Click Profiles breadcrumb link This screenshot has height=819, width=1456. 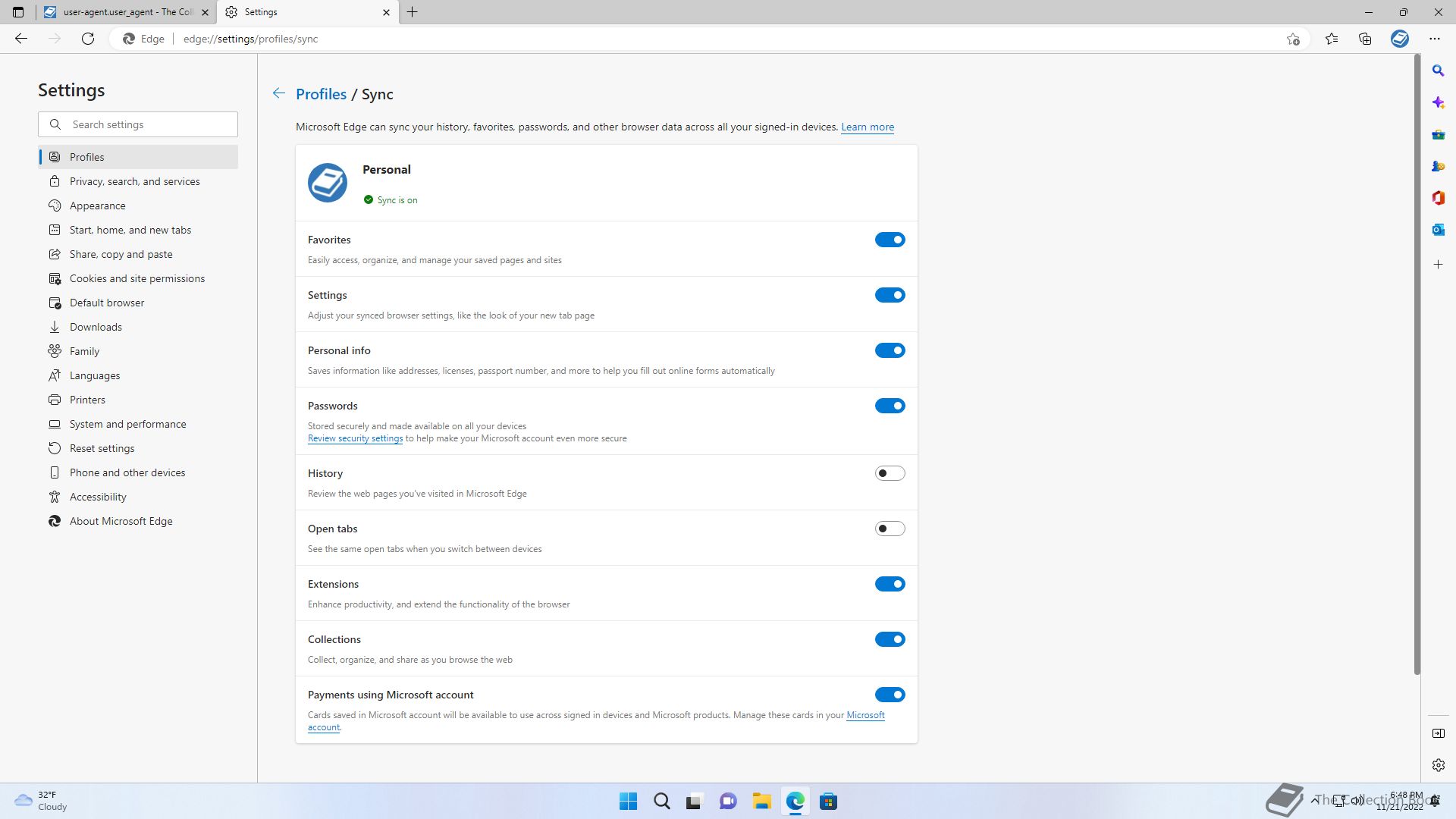[x=321, y=94]
